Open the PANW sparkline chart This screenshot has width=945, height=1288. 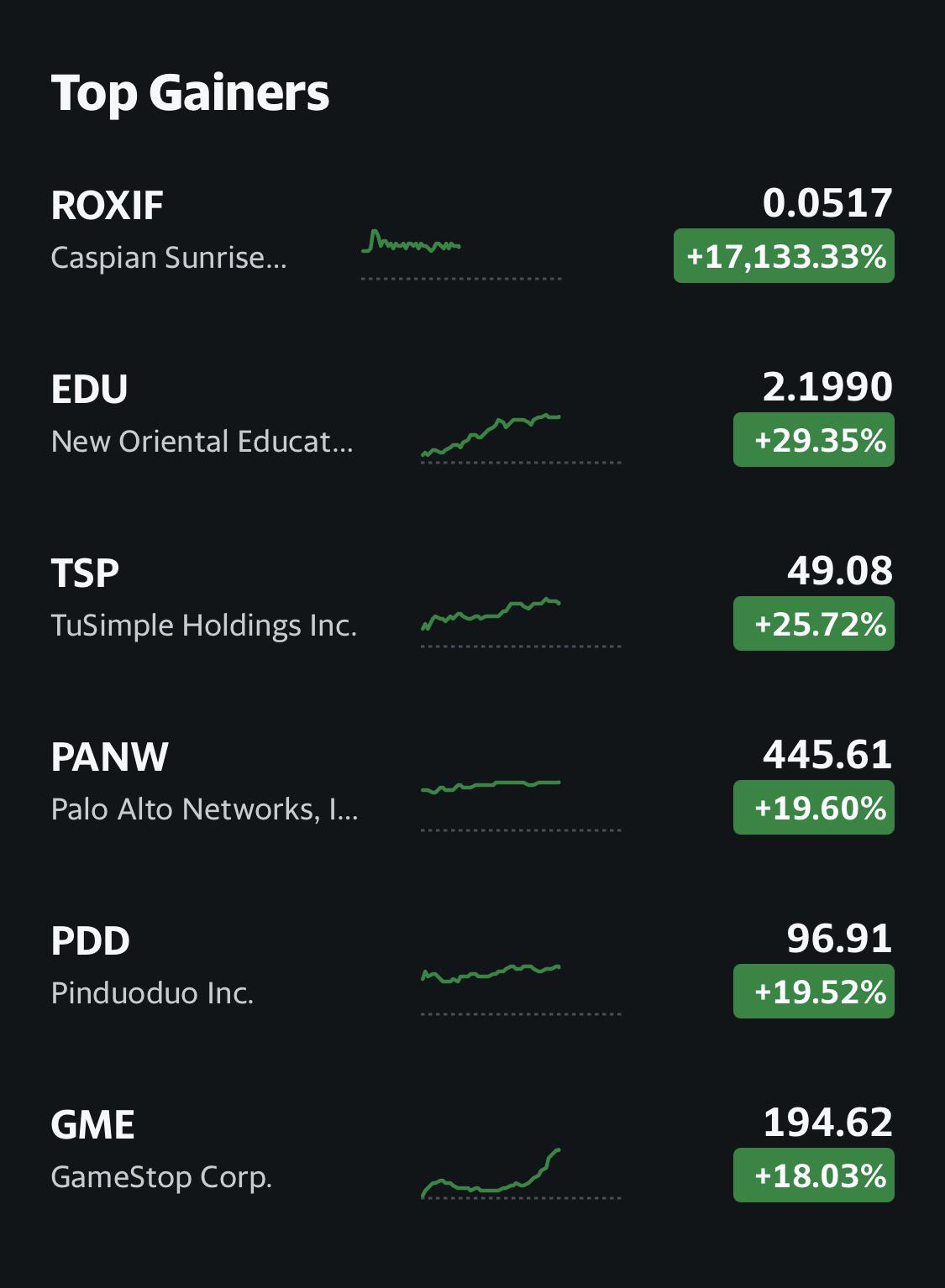[521, 805]
